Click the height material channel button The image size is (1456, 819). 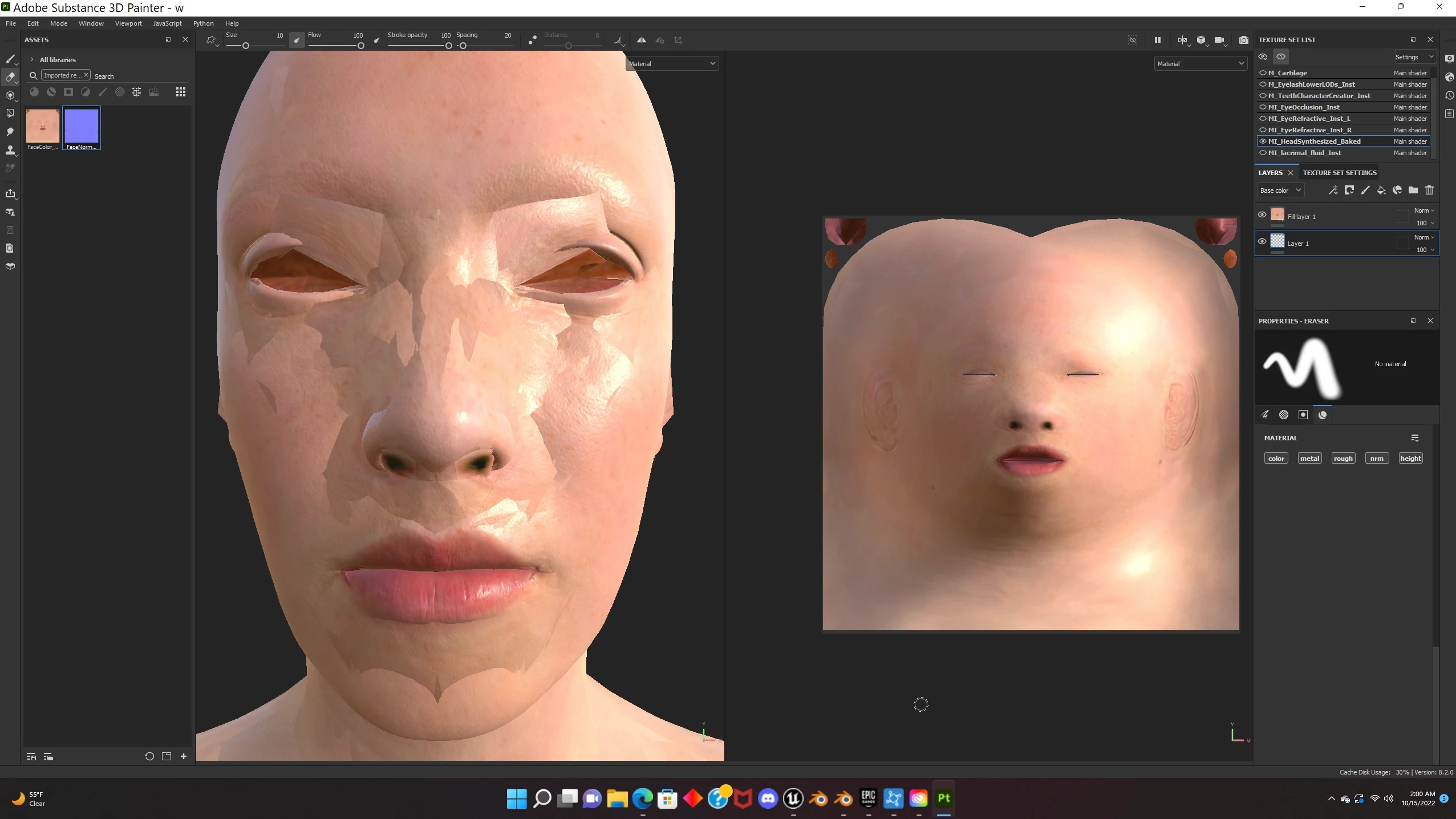(x=1410, y=459)
